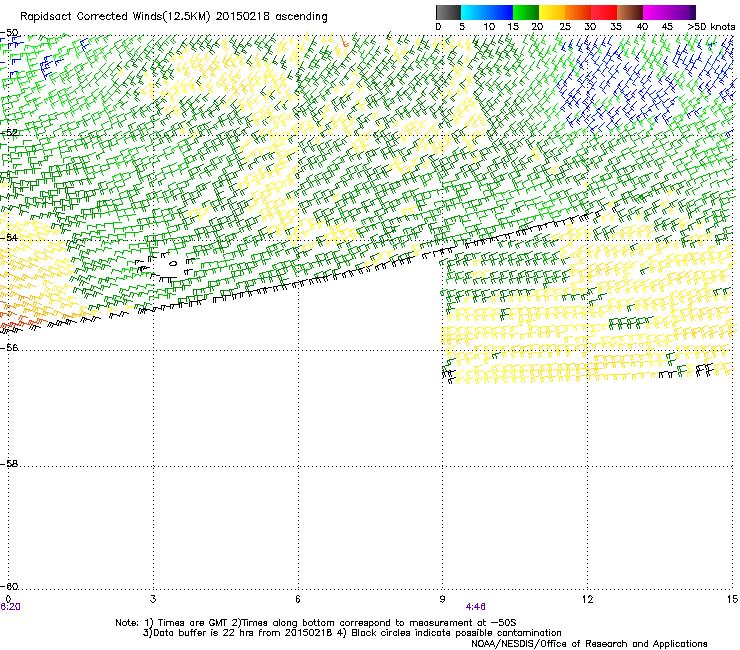
Task: Click the purple pass time '6:20'
Action: pyautogui.click(x=10, y=607)
